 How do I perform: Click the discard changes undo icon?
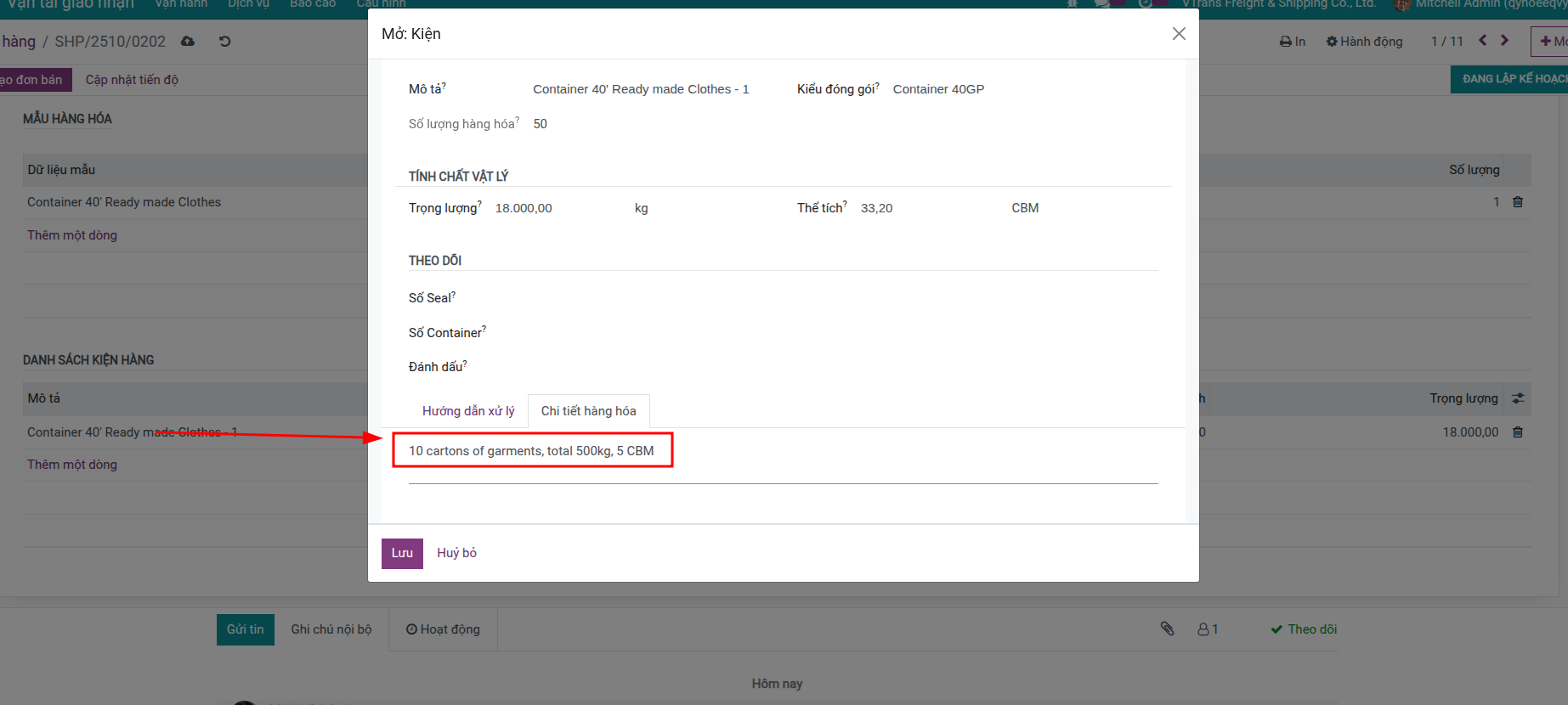224,42
